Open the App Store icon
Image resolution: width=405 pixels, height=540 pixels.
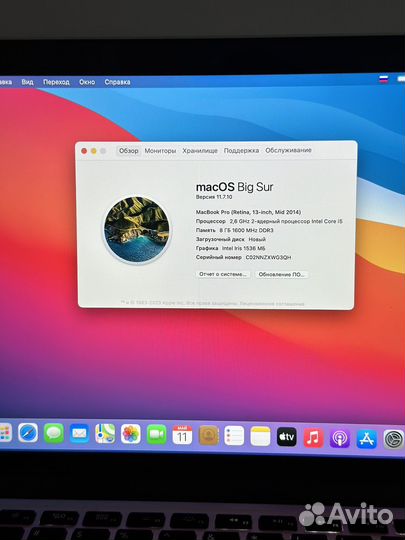pyautogui.click(x=366, y=439)
